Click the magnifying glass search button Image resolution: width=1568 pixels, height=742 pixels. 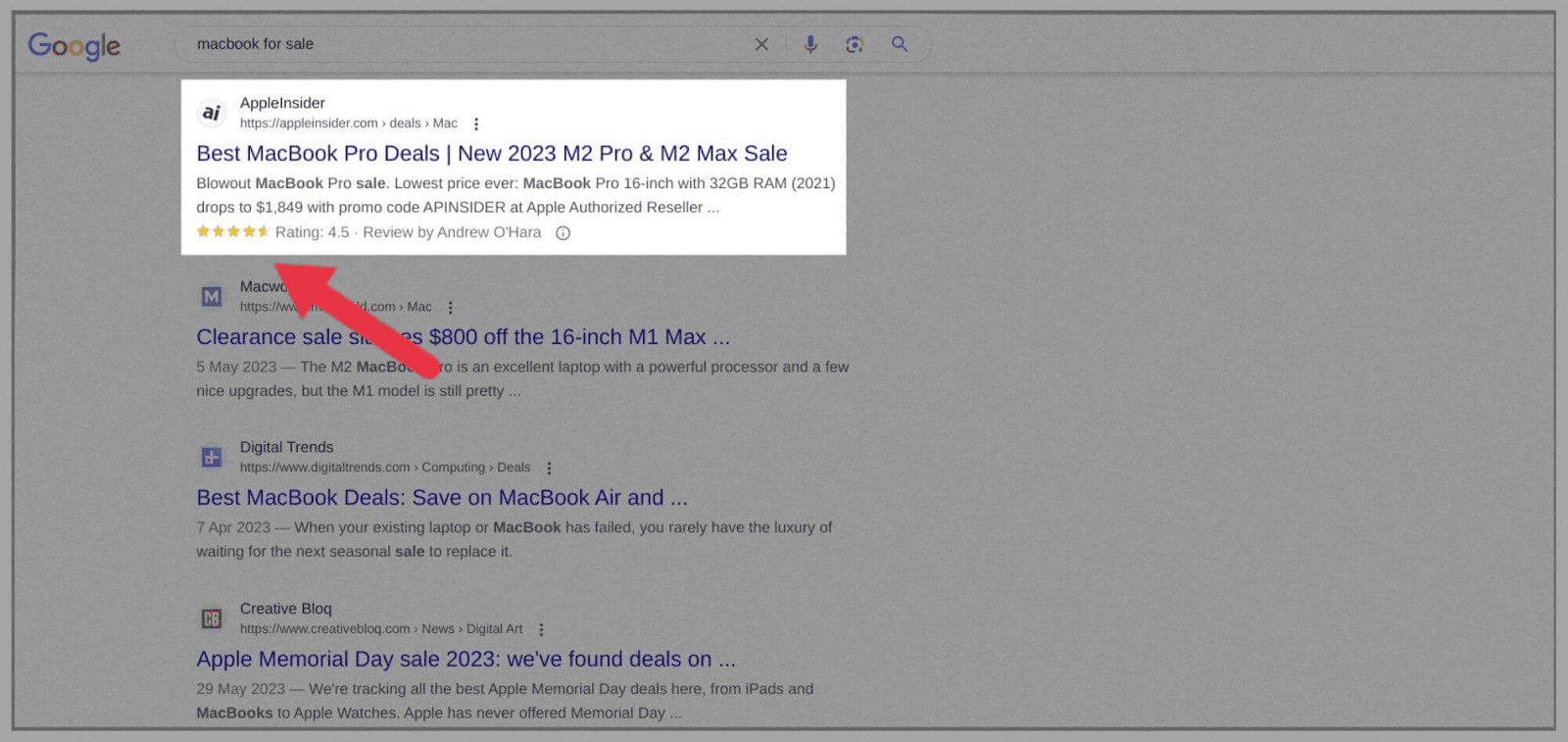[x=899, y=44]
